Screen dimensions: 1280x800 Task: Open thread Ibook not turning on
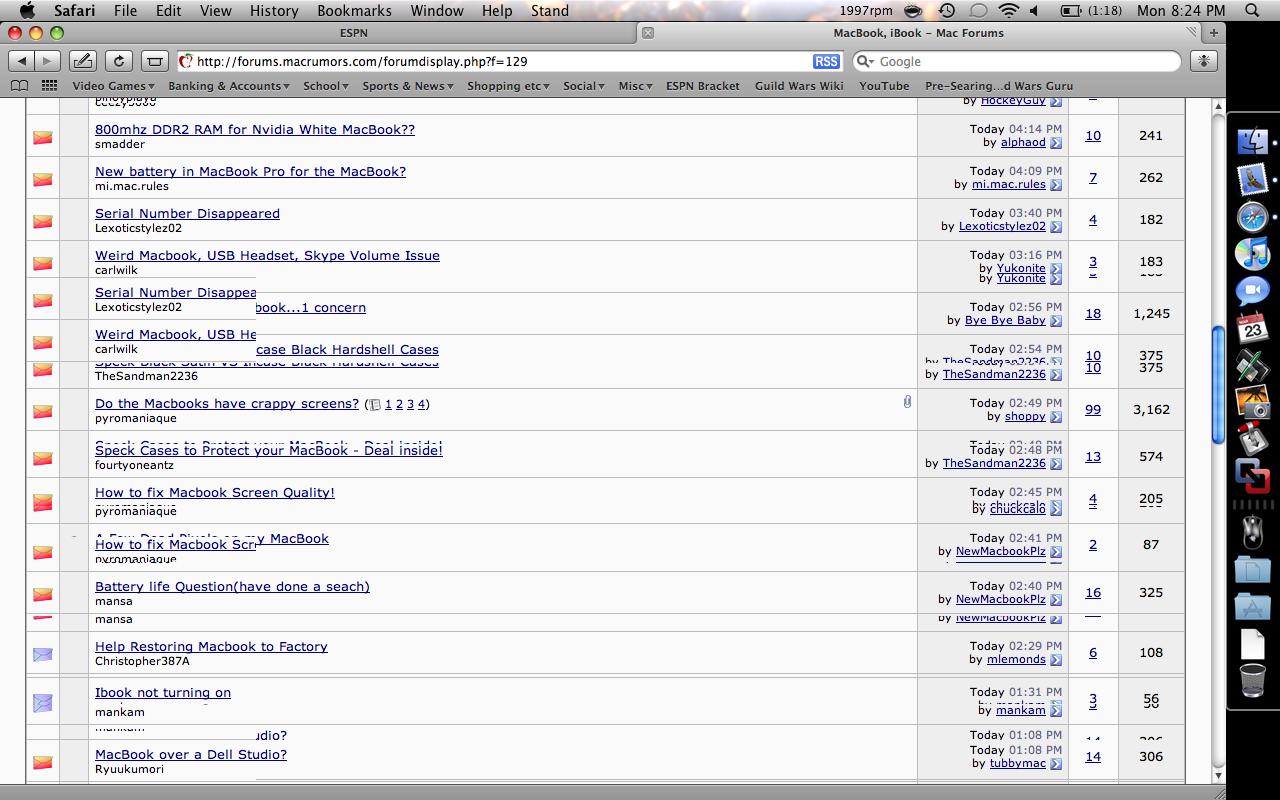(163, 692)
